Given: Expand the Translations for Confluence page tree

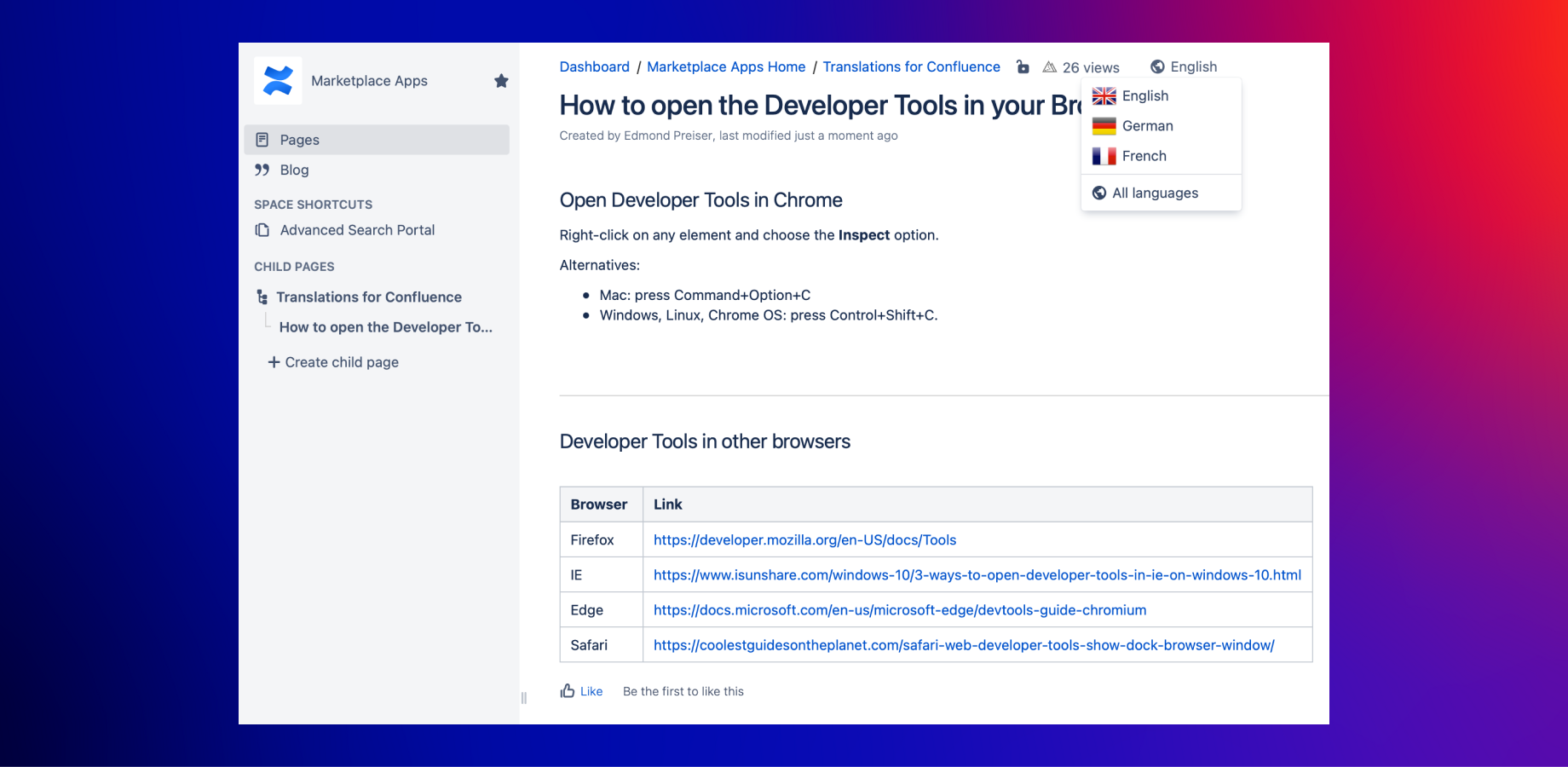Looking at the screenshot, I should tap(262, 297).
